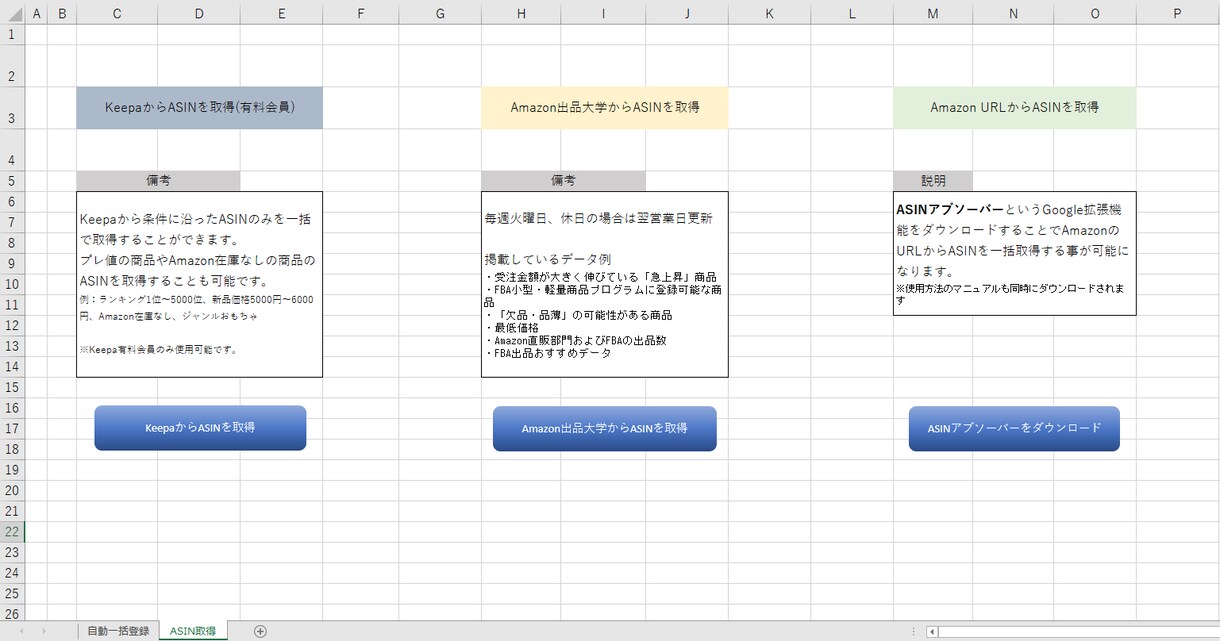Select column K header

pos(769,12)
